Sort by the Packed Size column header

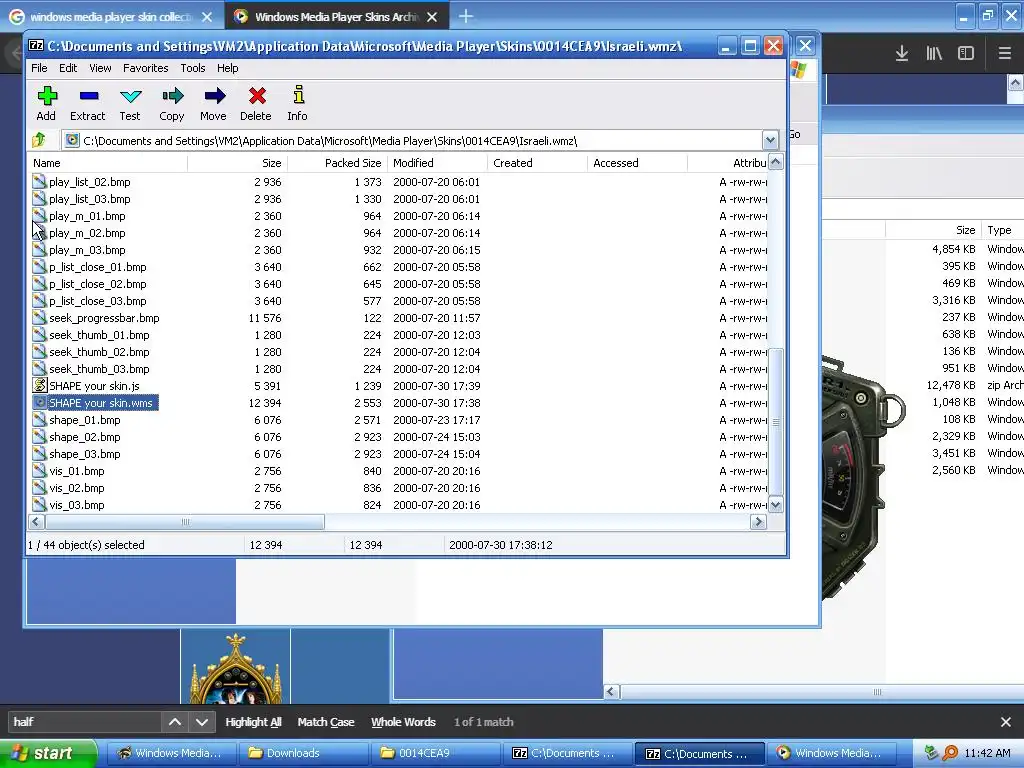tap(338, 163)
